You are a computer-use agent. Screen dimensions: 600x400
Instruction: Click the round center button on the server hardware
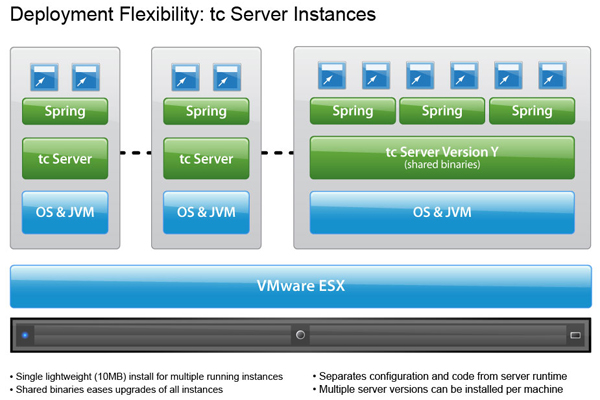pos(300,335)
